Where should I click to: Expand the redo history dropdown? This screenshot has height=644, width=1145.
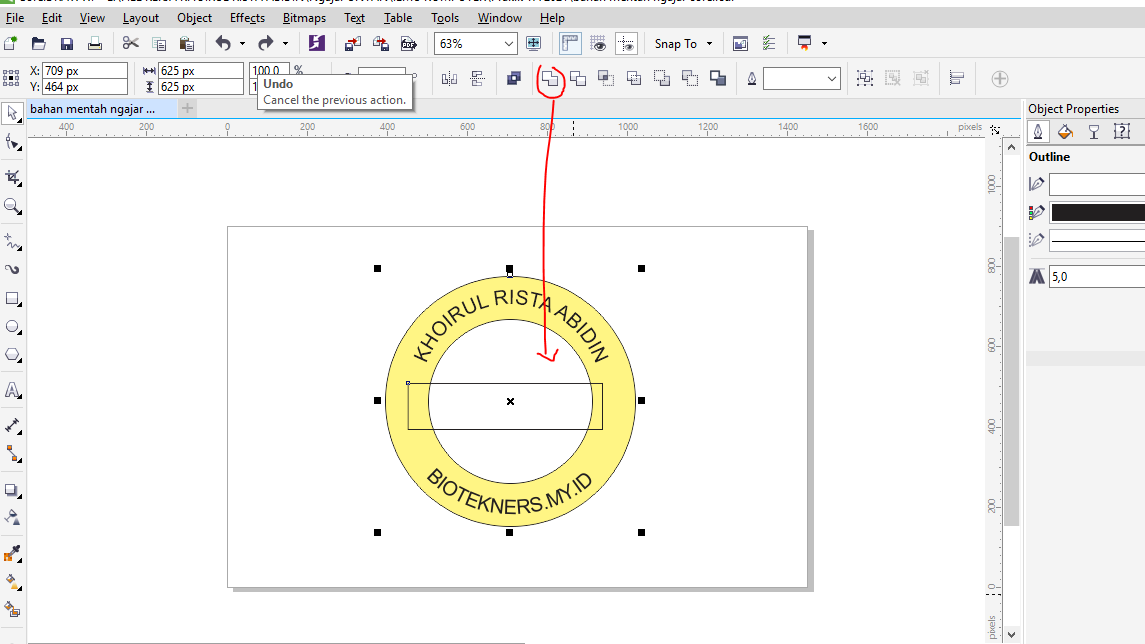click(286, 44)
